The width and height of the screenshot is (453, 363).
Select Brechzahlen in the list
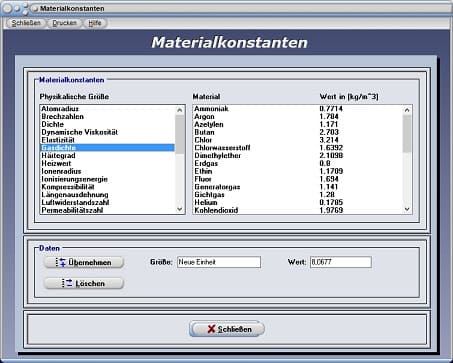tap(107, 116)
